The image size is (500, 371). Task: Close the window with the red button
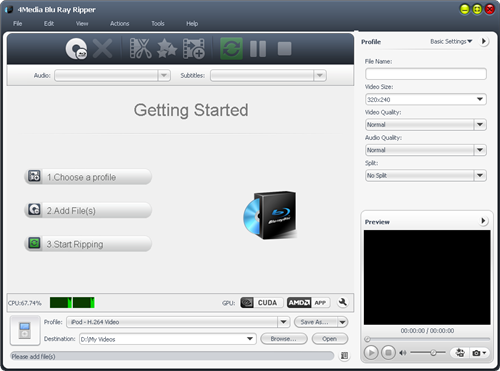tap(489, 9)
